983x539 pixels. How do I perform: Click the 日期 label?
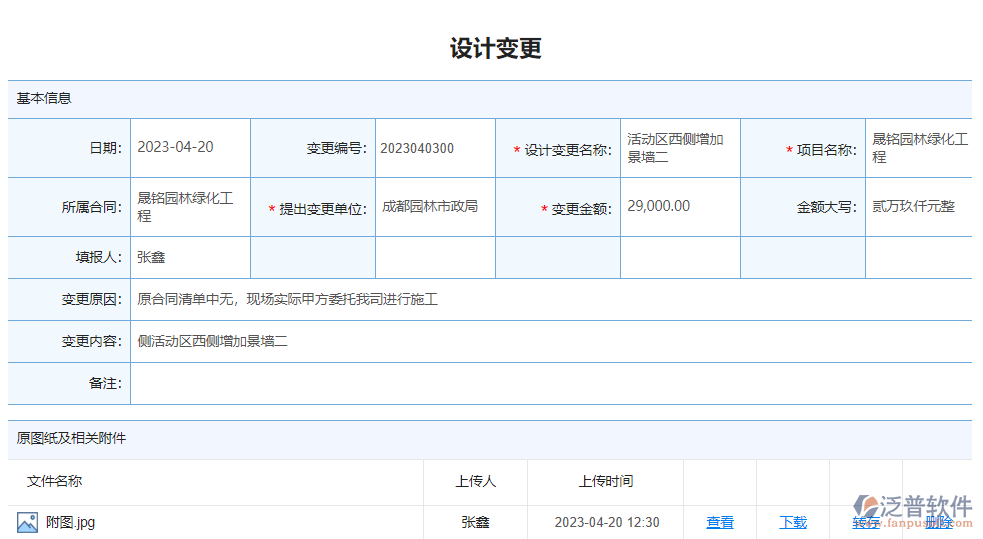pyautogui.click(x=105, y=149)
